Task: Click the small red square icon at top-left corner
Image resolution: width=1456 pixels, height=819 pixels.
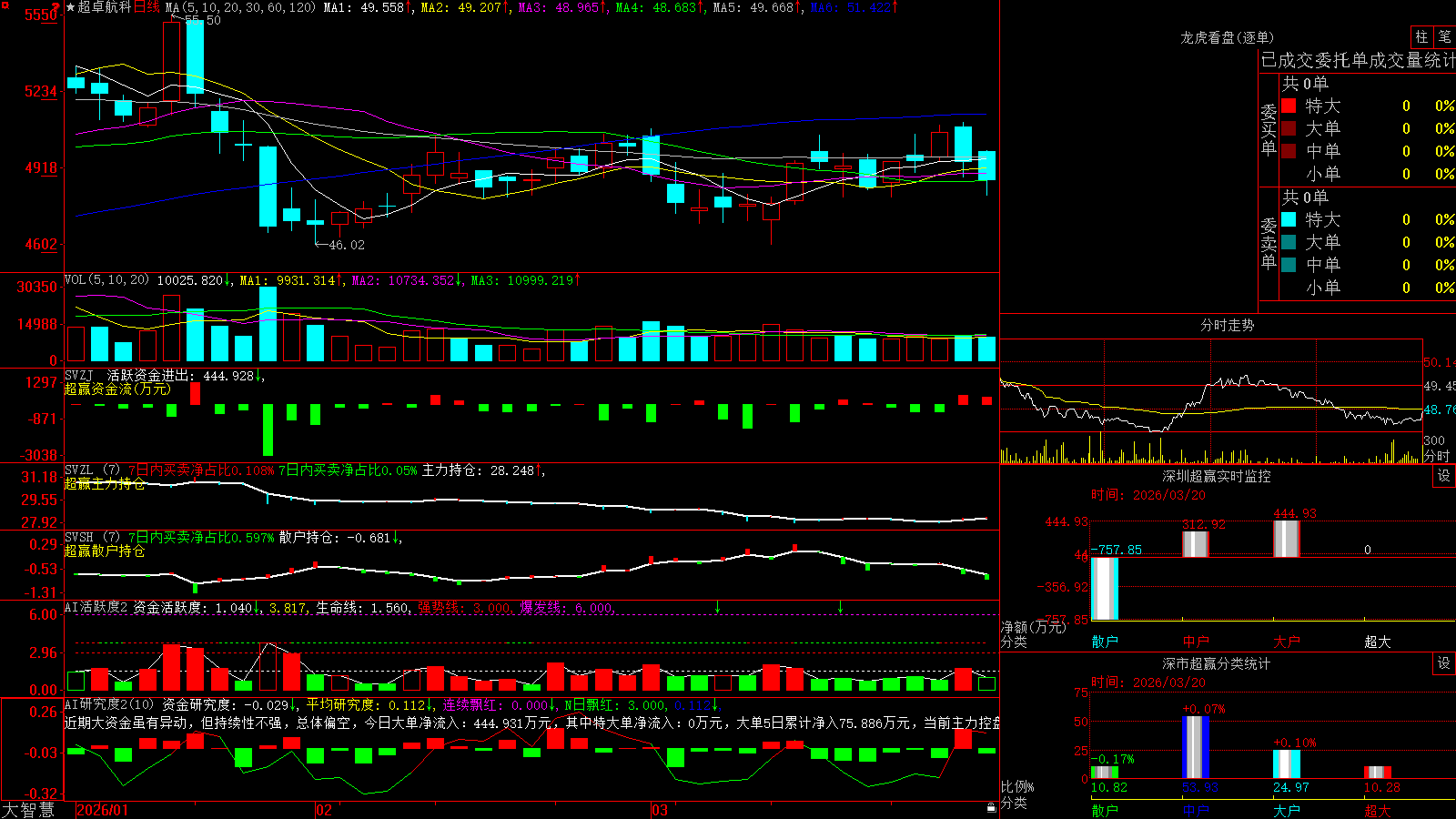Action: click(x=4, y=4)
